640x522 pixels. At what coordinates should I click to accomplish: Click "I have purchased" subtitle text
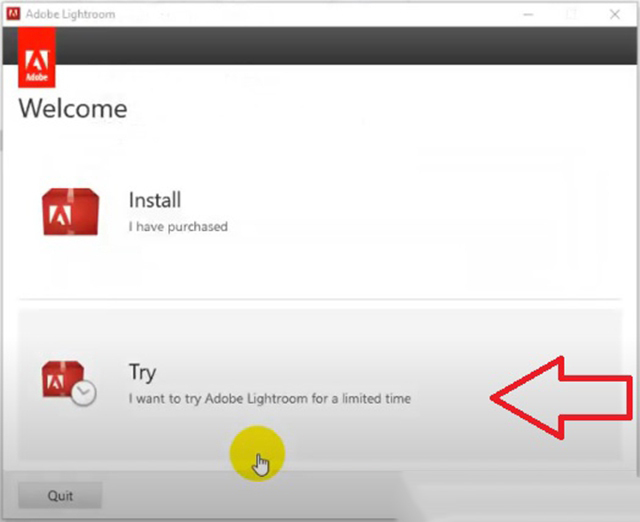click(178, 227)
